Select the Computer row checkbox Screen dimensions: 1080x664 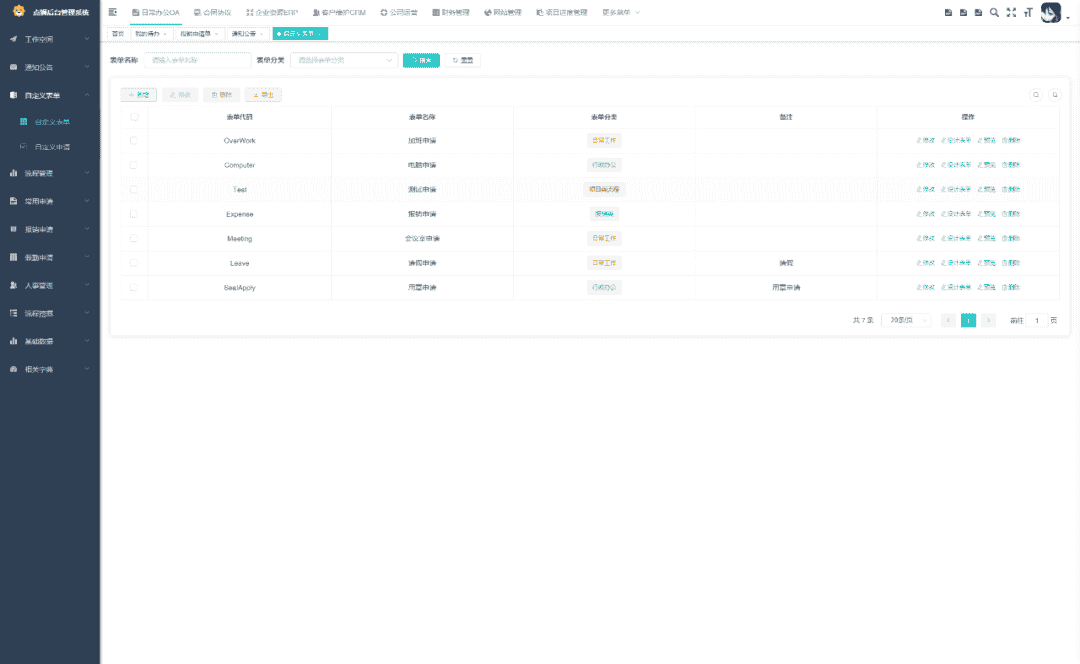134,165
